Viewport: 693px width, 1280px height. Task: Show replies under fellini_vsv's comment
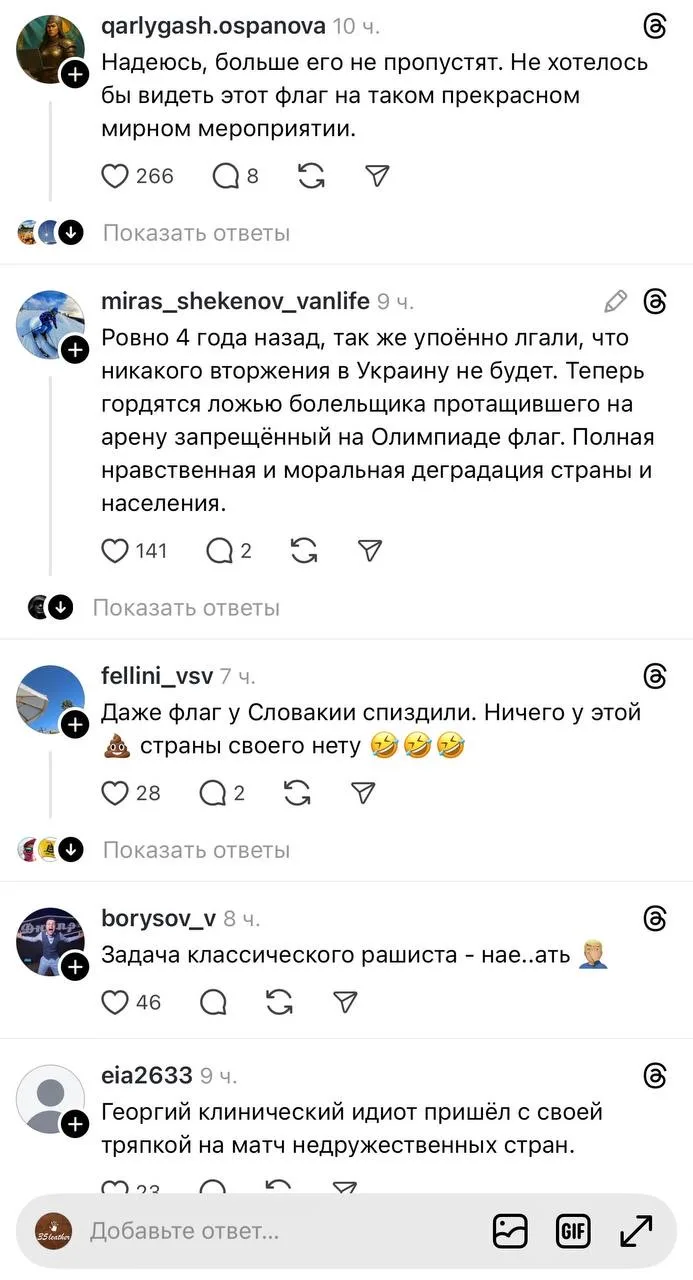coord(196,850)
